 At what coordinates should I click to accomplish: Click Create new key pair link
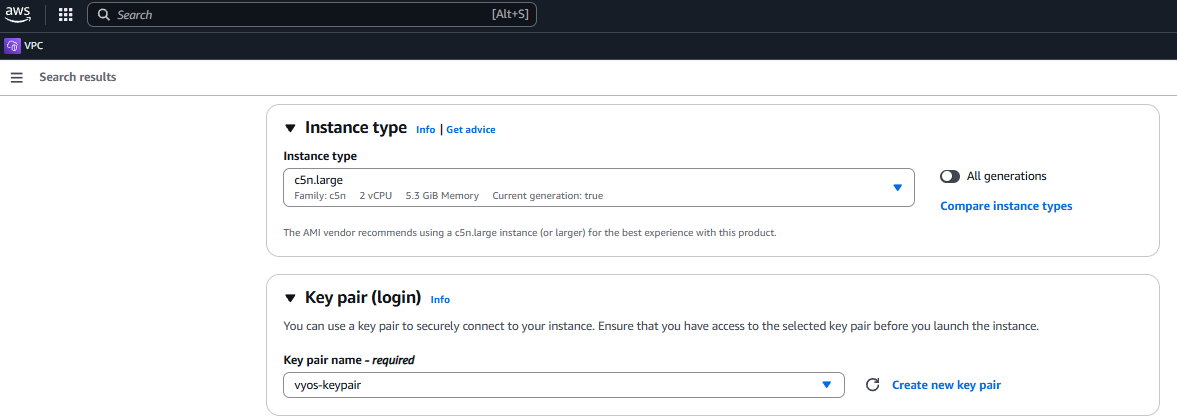[x=946, y=385]
